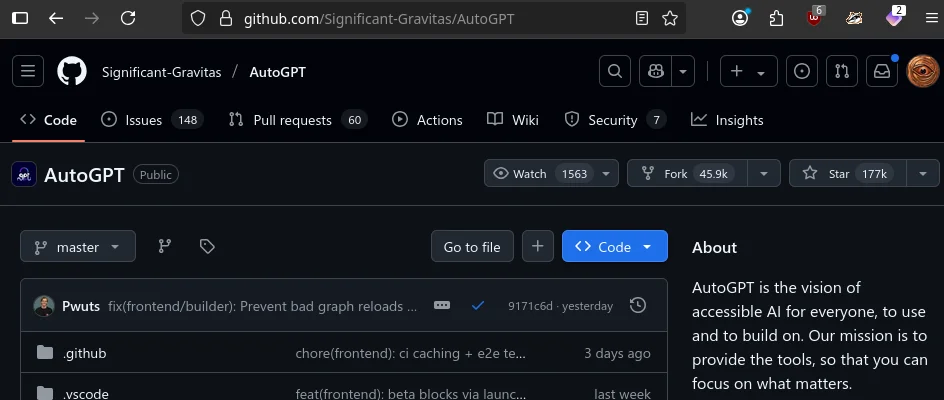The height and width of the screenshot is (400, 944).
Task: Click the AutoGPT repository avatar image
Action: tap(24, 175)
